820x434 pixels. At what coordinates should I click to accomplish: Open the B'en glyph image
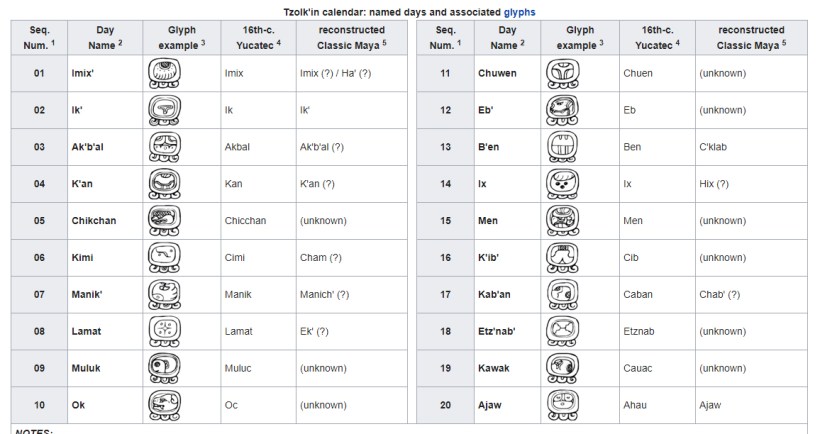click(x=562, y=147)
